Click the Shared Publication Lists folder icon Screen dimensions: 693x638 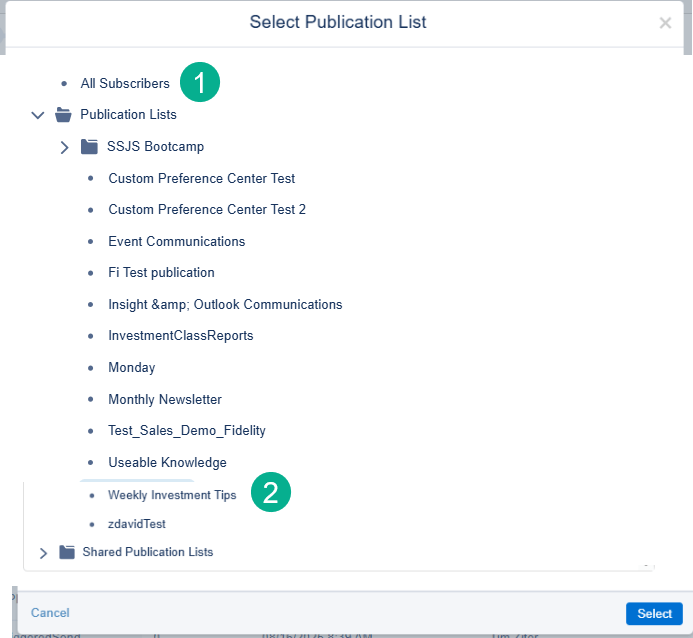(67, 552)
